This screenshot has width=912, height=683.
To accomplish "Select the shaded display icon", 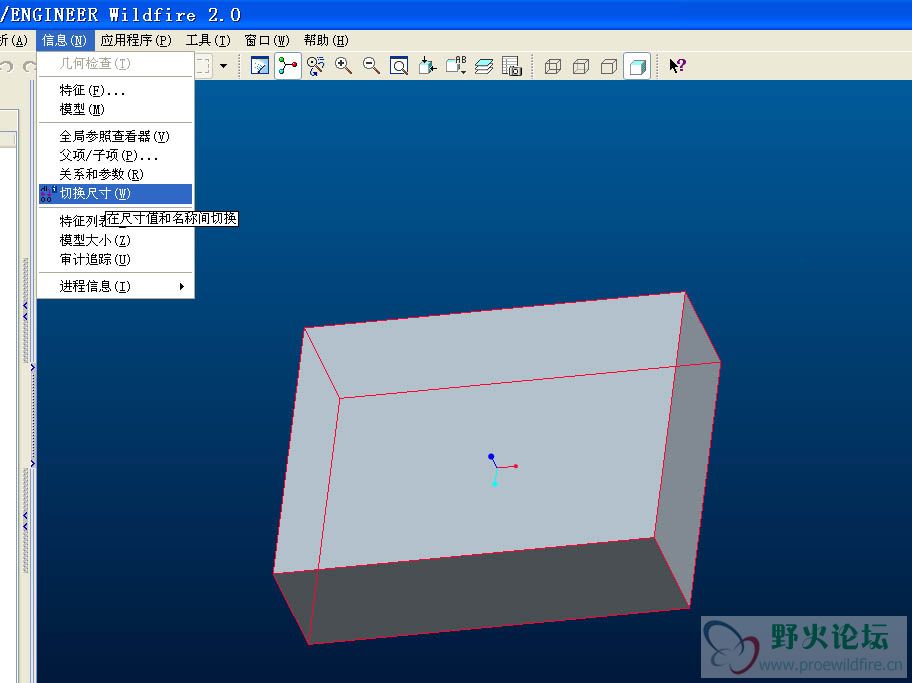I will pos(637,66).
